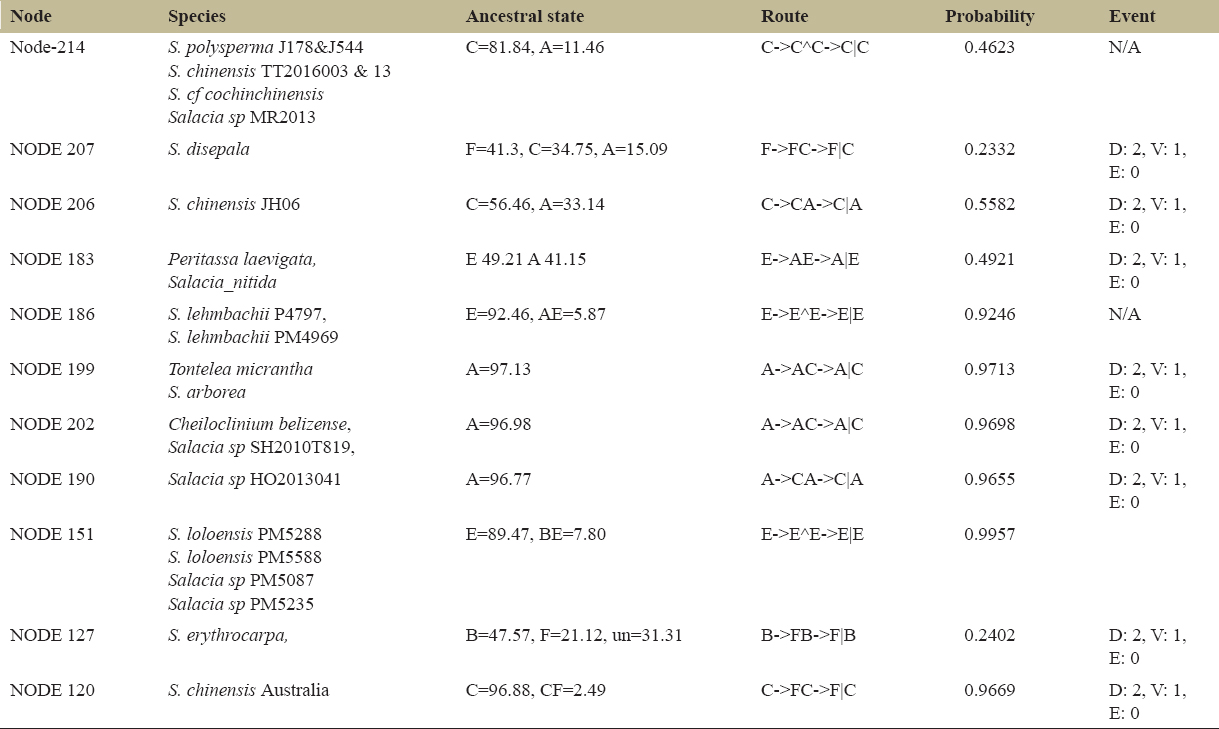This screenshot has height=729, width=1219.
Task: Click the route B->FB->F|B
Action: point(808,634)
